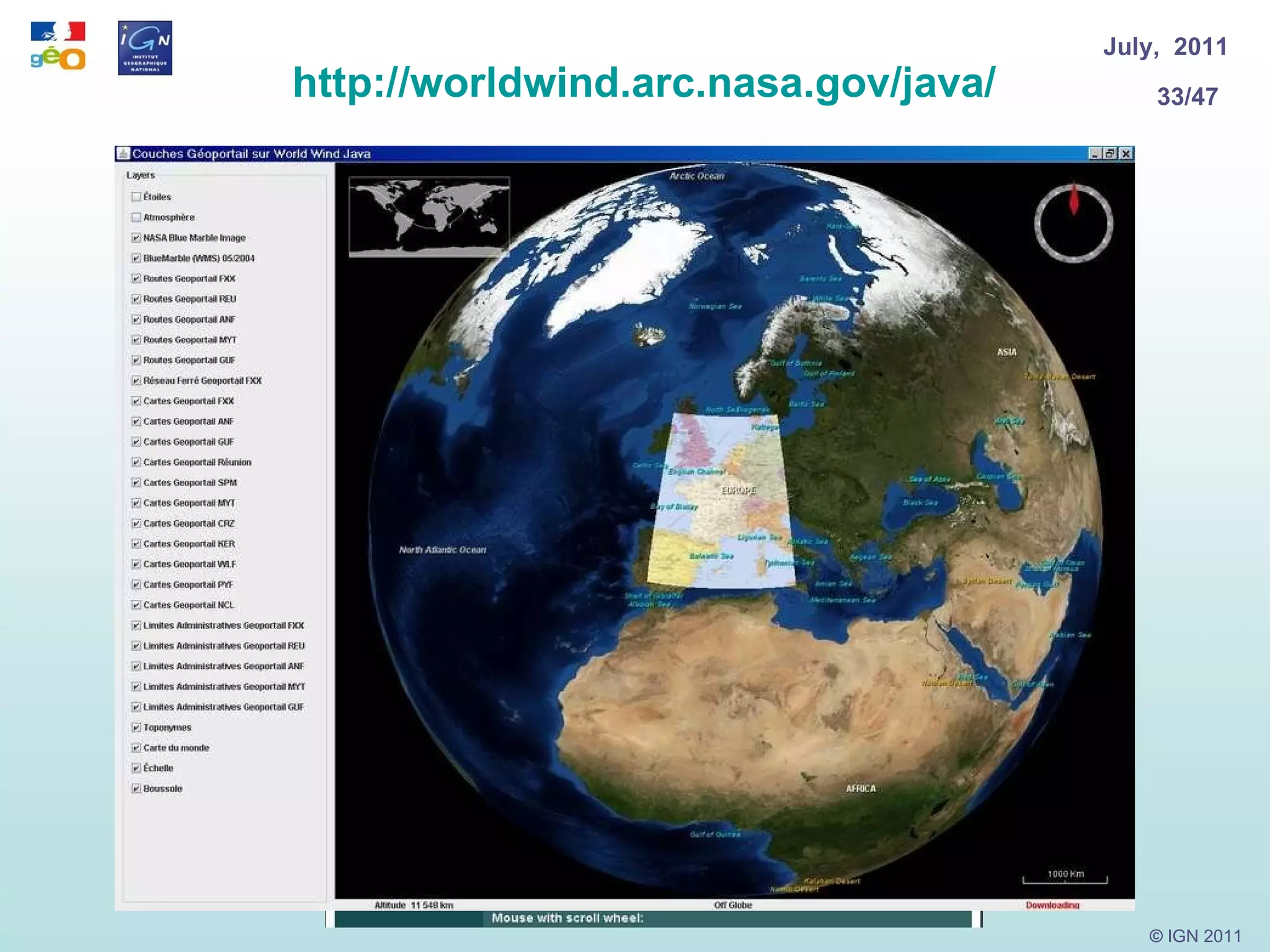Toggle Cartes Geoportail WLF checkbox
The image size is (1270, 952).
[x=136, y=564]
